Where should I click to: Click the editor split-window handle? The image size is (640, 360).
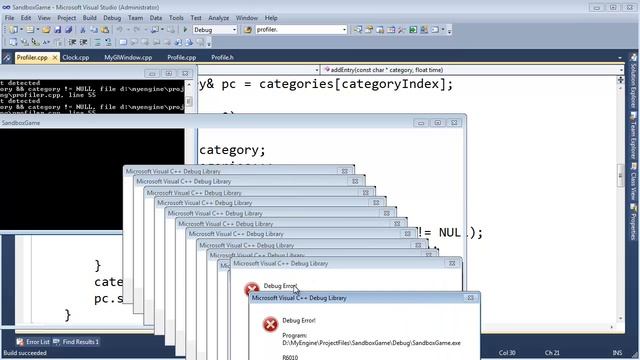620,80
